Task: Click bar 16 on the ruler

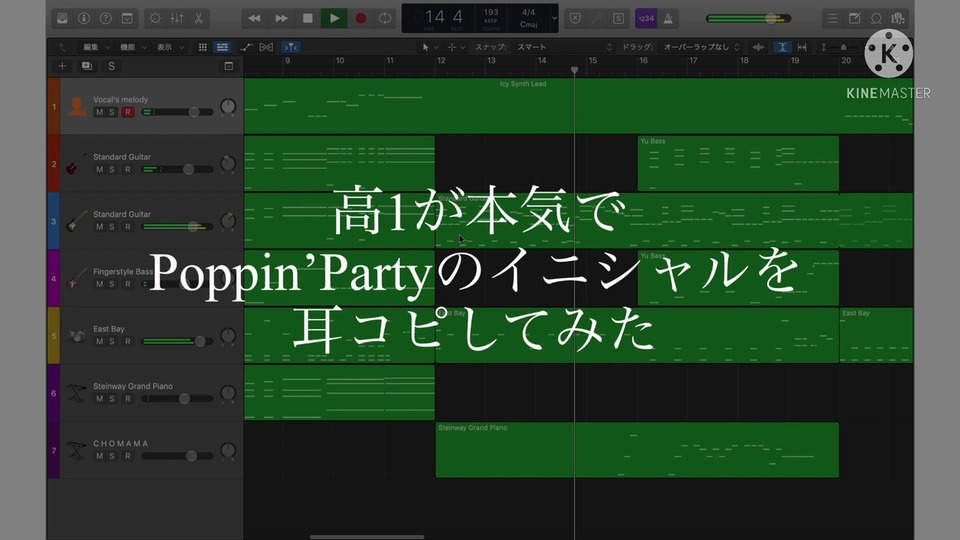Action: pos(643,61)
